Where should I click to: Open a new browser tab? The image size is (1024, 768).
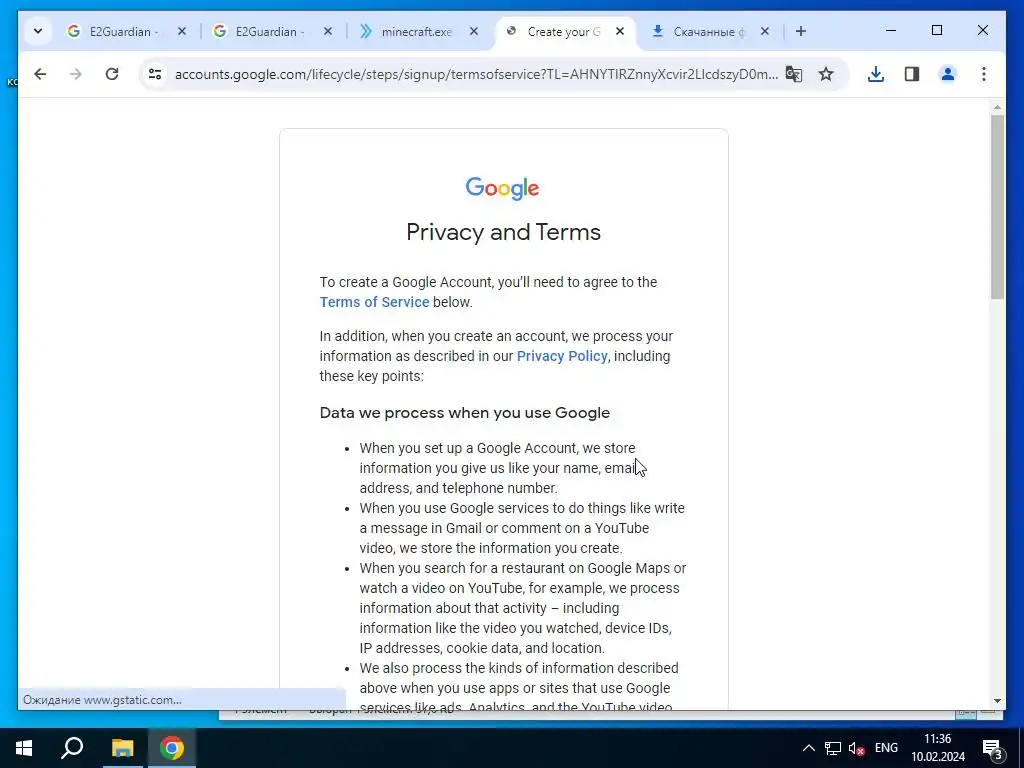tap(801, 31)
